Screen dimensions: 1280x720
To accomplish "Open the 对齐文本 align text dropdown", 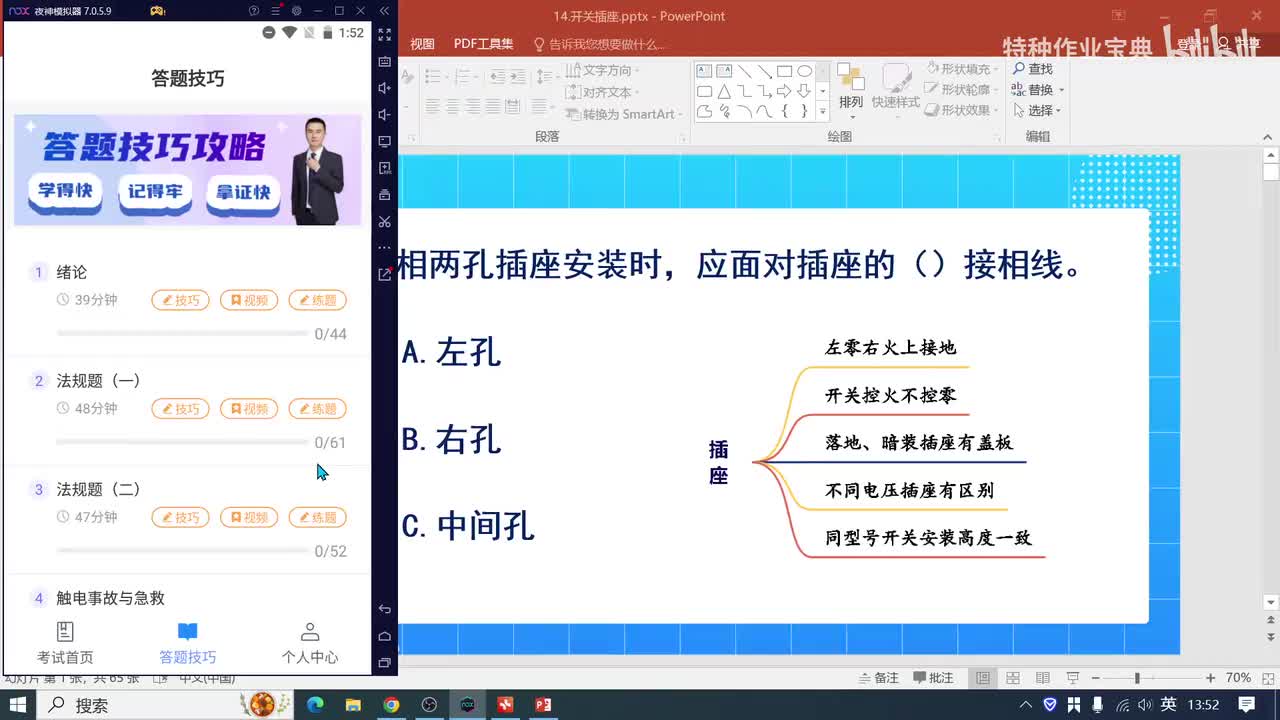I will click(602, 92).
